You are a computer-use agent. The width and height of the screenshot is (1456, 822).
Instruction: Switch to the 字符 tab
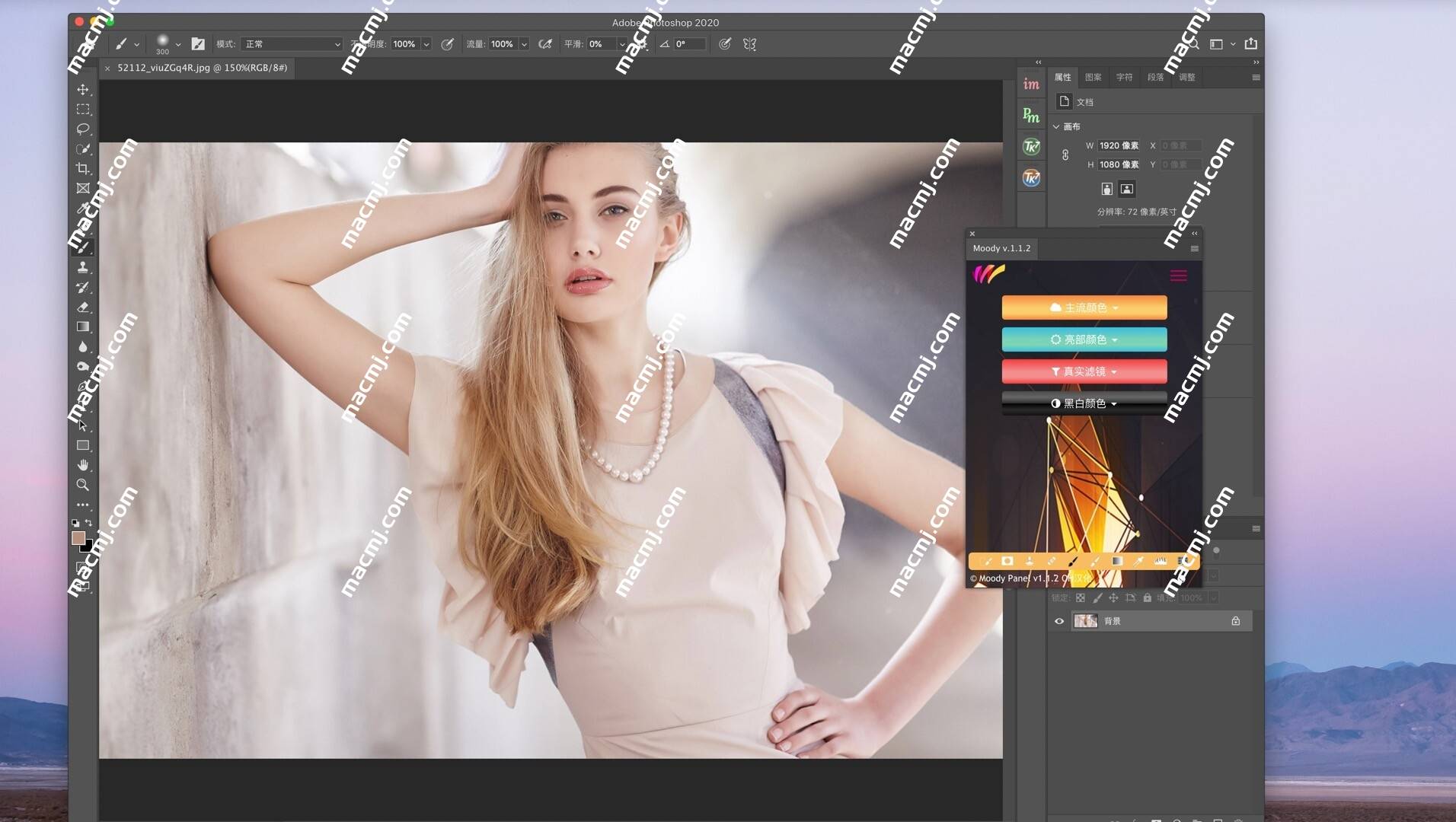pyautogui.click(x=1125, y=77)
